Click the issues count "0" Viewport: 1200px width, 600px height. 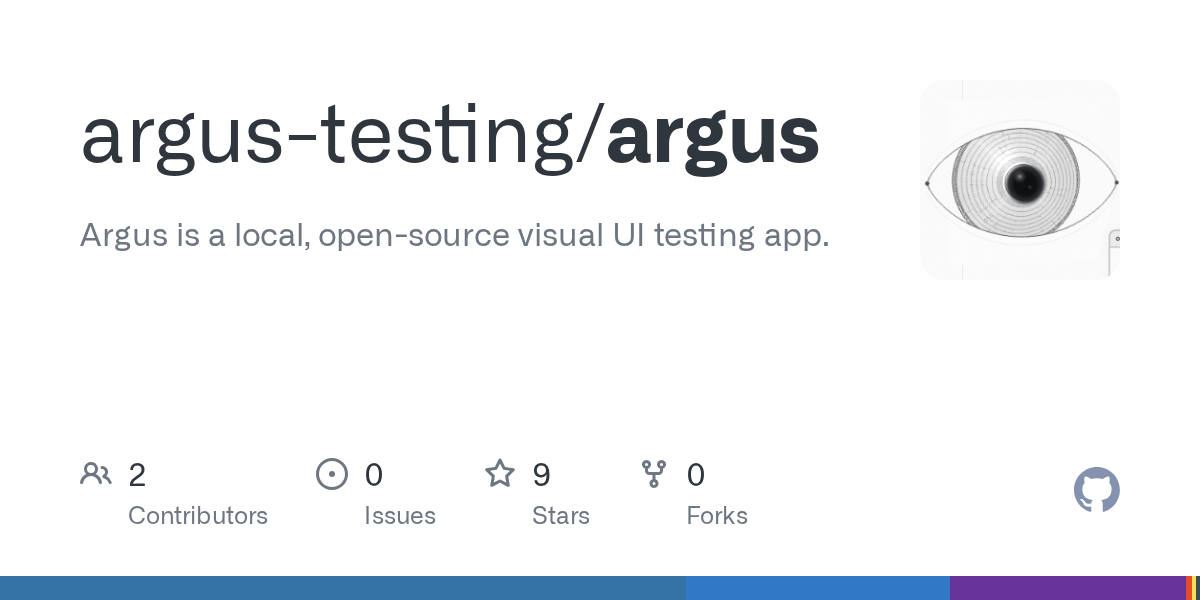click(373, 475)
